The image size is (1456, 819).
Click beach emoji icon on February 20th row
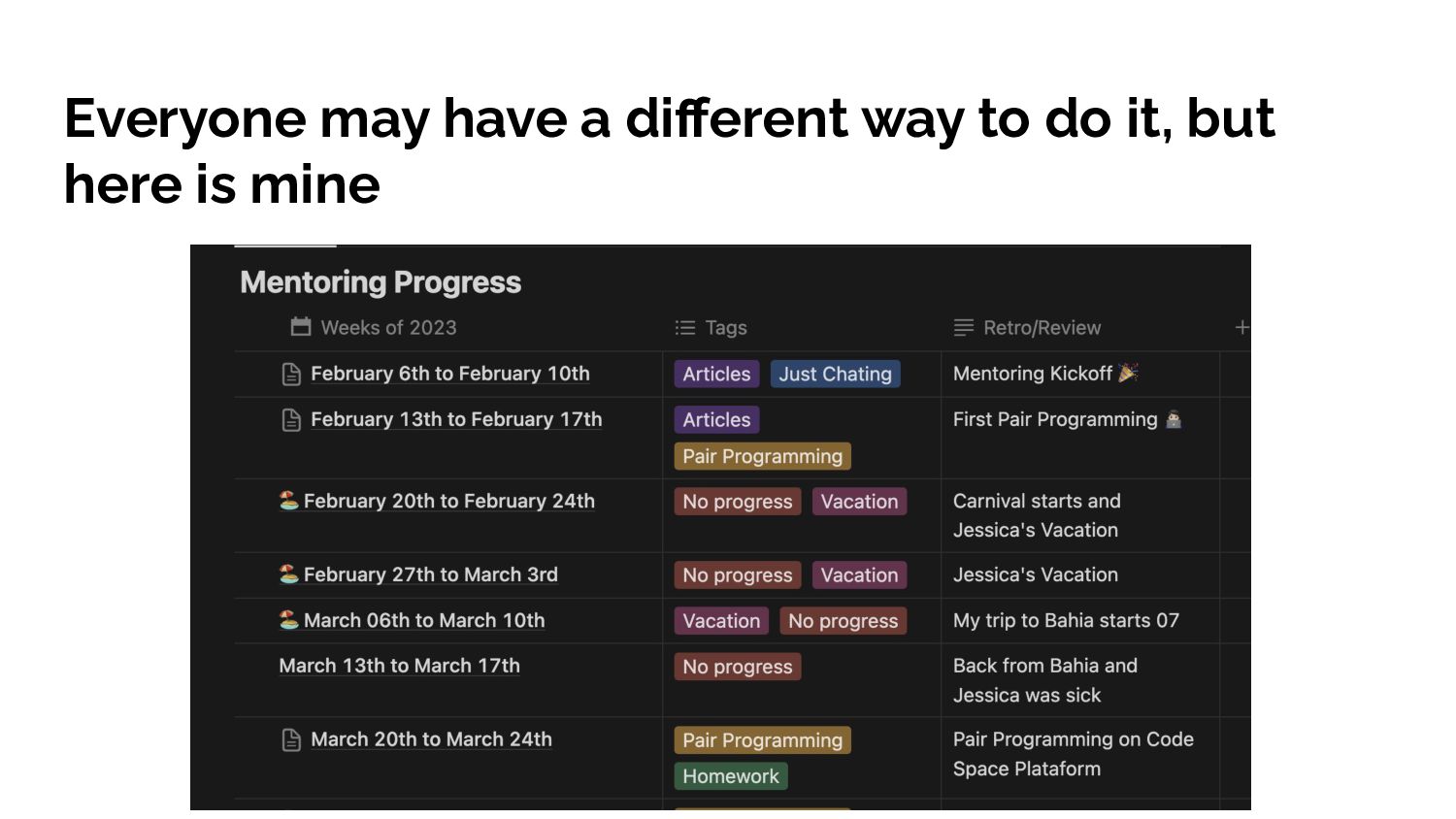coord(288,501)
